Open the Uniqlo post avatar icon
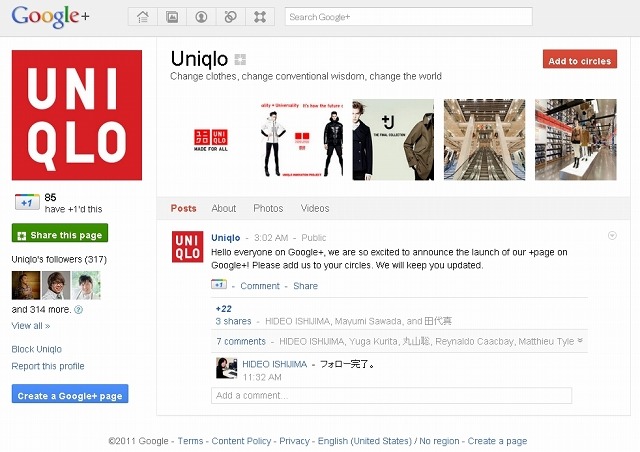Image resolution: width=640 pixels, height=452 pixels. [187, 247]
